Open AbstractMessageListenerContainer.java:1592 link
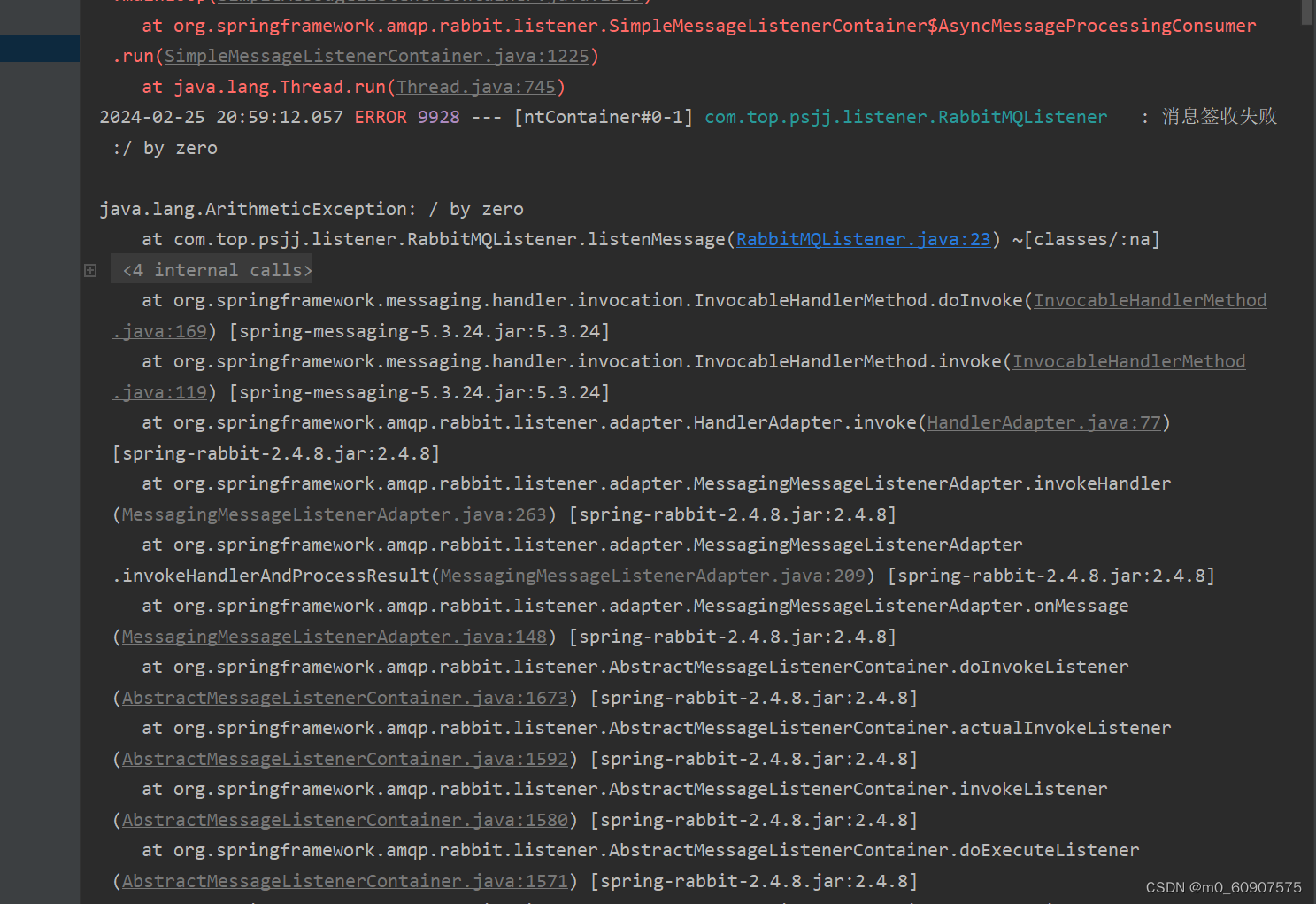The width and height of the screenshot is (1316, 904). point(345,759)
